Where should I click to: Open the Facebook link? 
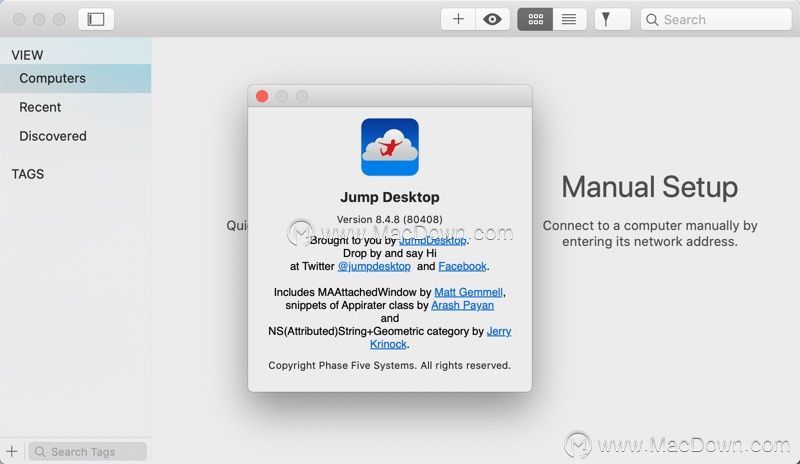click(x=462, y=266)
